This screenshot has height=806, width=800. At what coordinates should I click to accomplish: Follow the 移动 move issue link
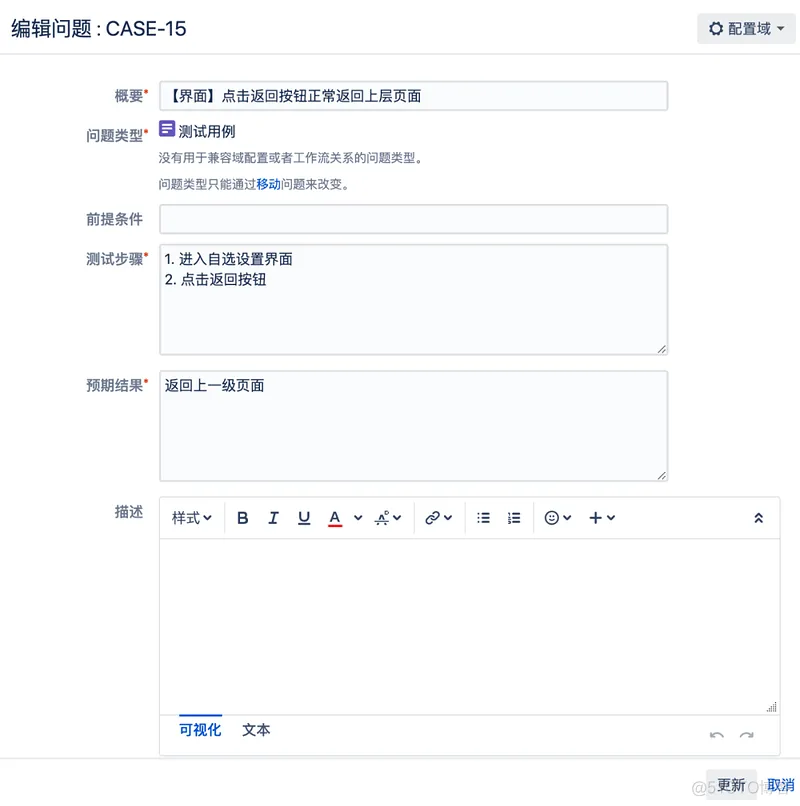click(268, 184)
